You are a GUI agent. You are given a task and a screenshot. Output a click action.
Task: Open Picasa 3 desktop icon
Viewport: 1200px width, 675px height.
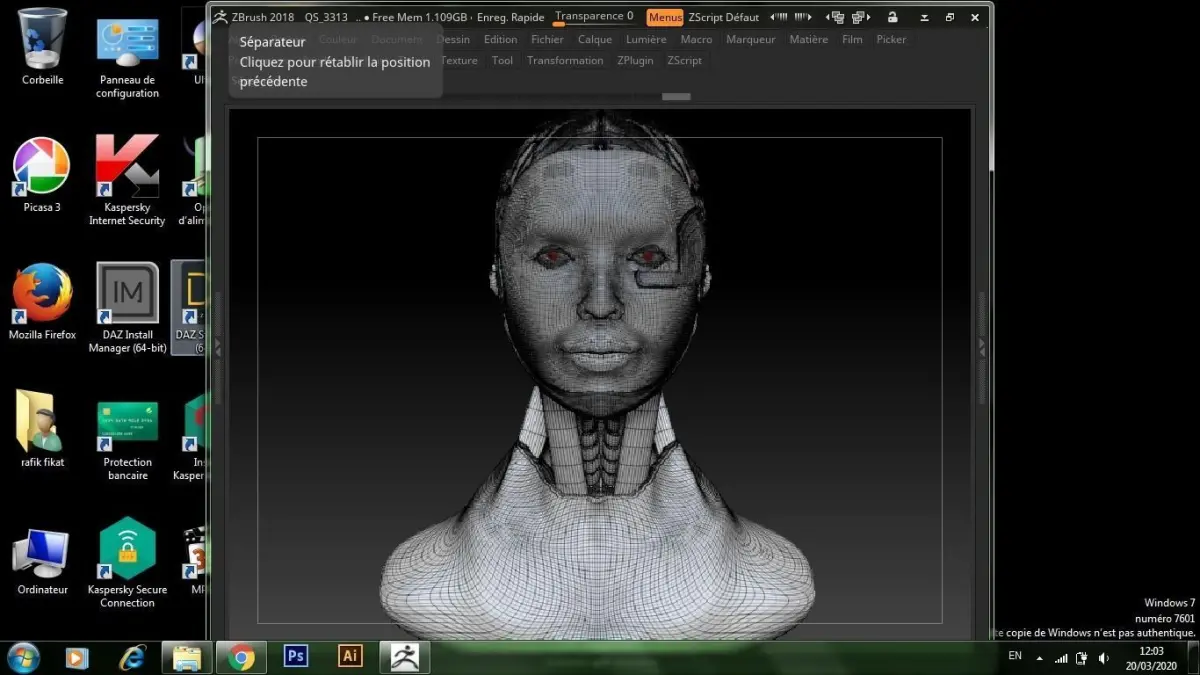(x=42, y=175)
